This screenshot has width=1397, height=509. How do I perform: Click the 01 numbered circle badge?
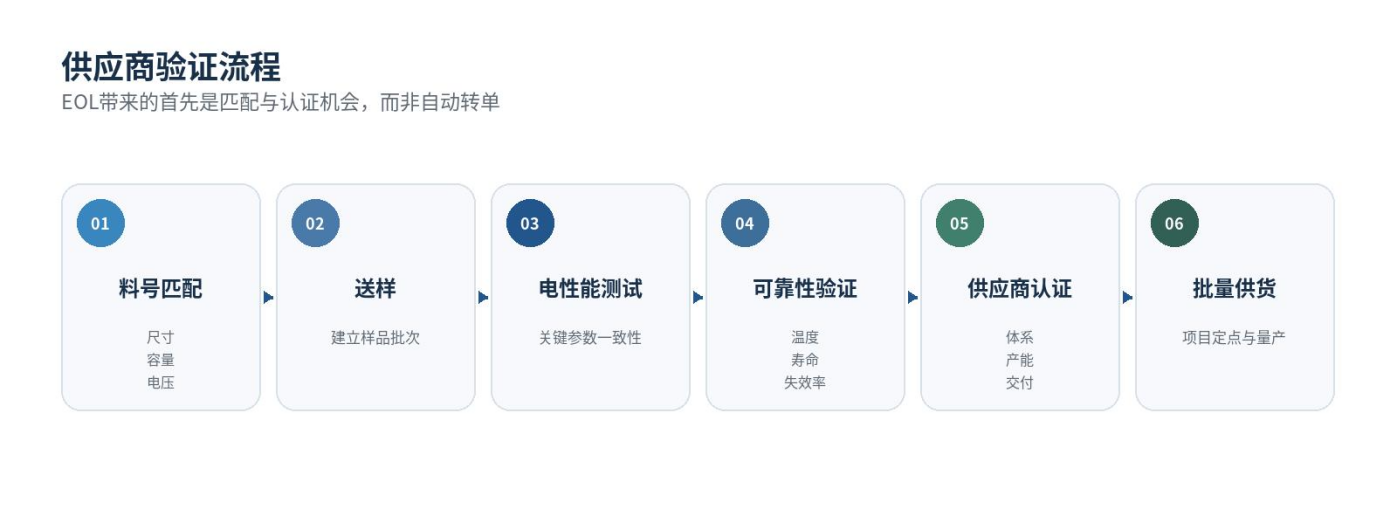pyautogui.click(x=101, y=223)
